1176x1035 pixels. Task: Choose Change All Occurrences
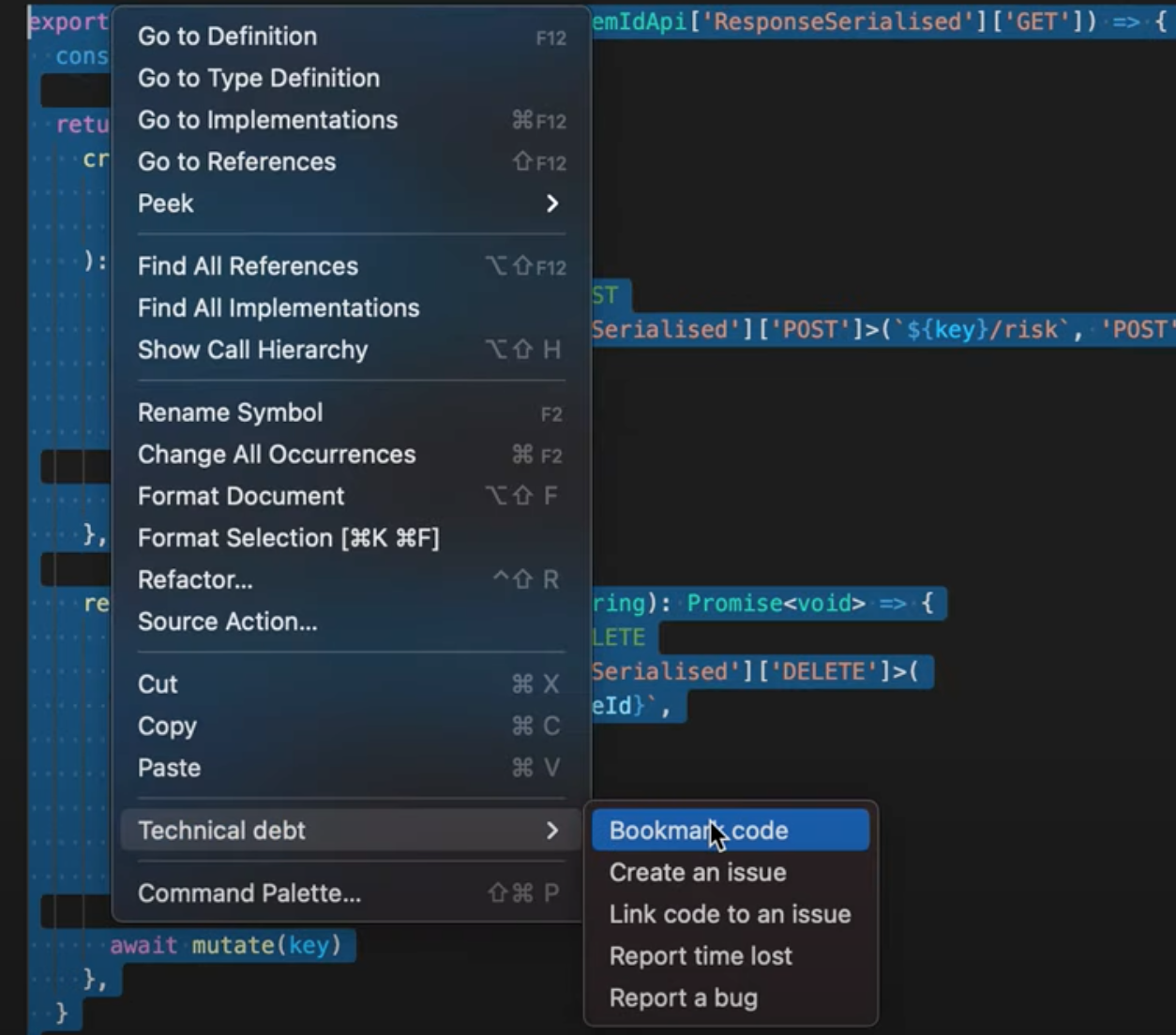(x=351, y=455)
